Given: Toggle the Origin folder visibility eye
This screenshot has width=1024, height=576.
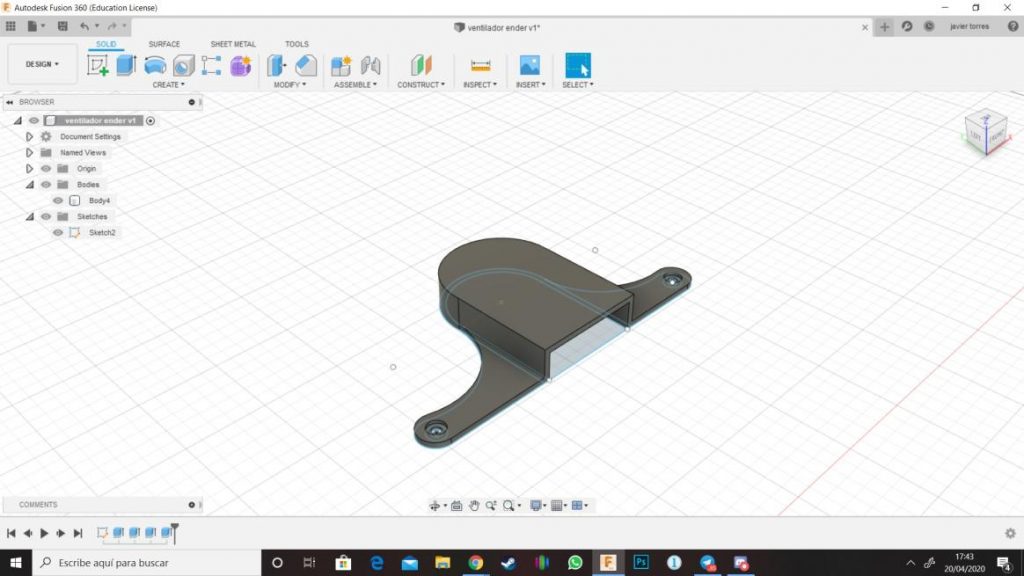Looking at the screenshot, I should [x=46, y=169].
